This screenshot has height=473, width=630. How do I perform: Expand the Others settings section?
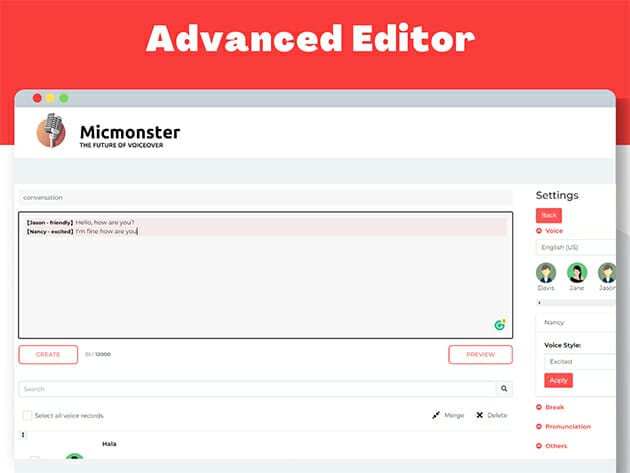tap(541, 446)
